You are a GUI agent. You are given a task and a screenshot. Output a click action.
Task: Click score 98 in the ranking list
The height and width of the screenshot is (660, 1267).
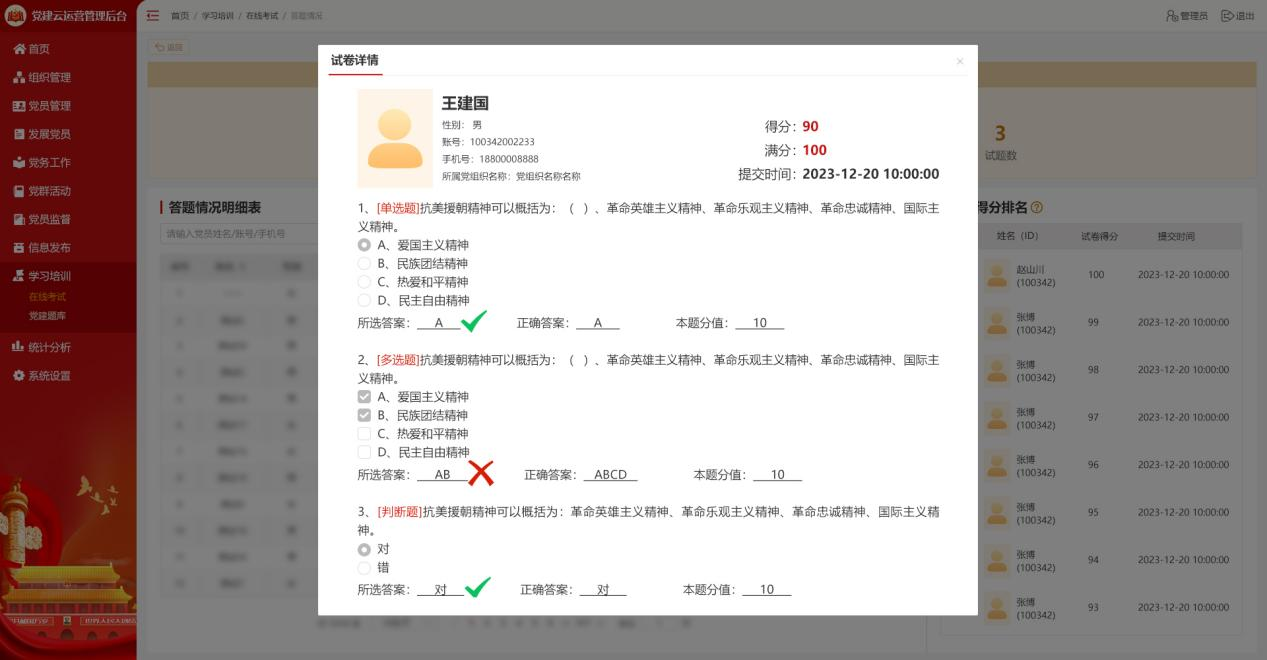click(1093, 370)
